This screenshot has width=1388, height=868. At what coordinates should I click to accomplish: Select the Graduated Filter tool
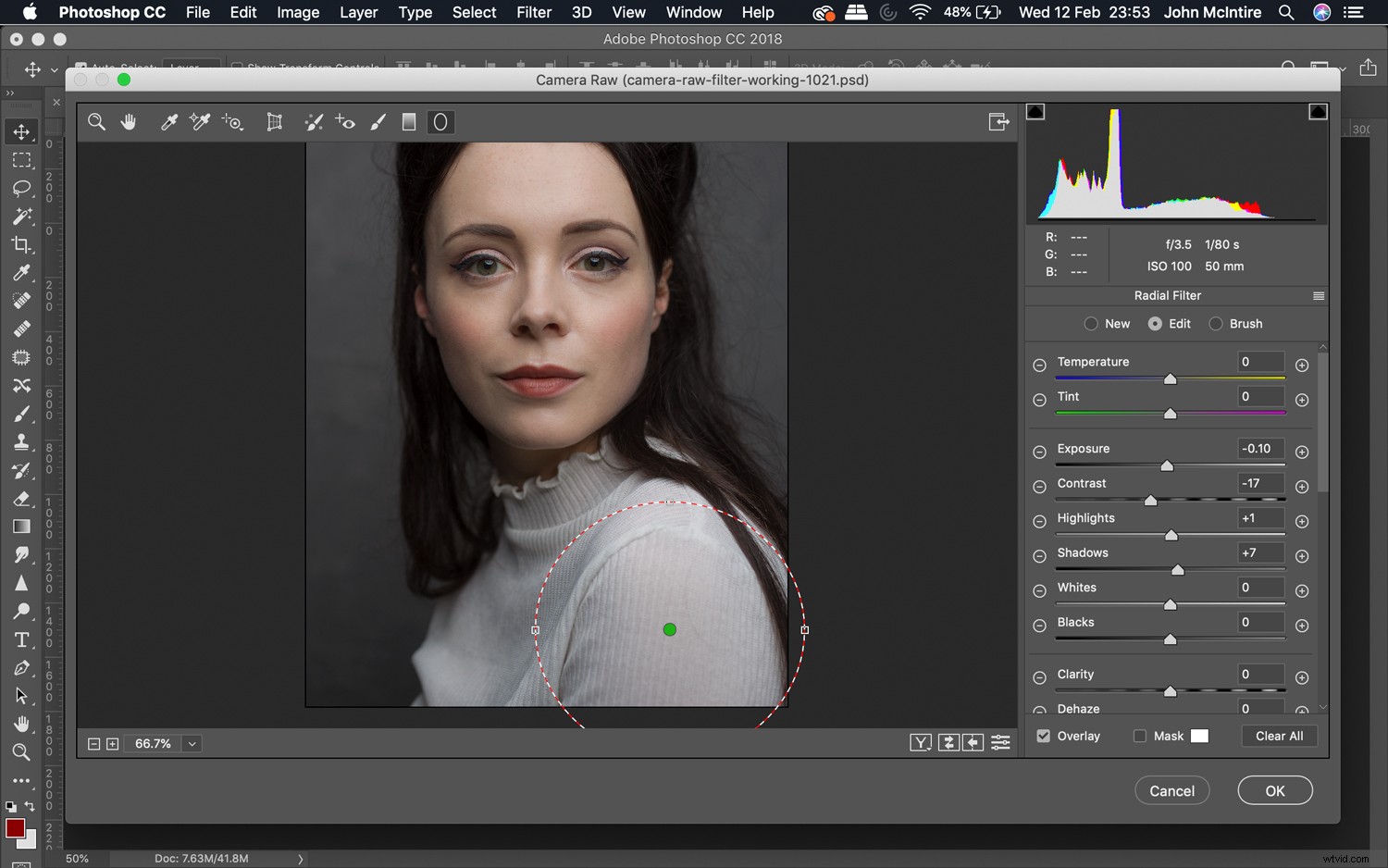pos(409,121)
